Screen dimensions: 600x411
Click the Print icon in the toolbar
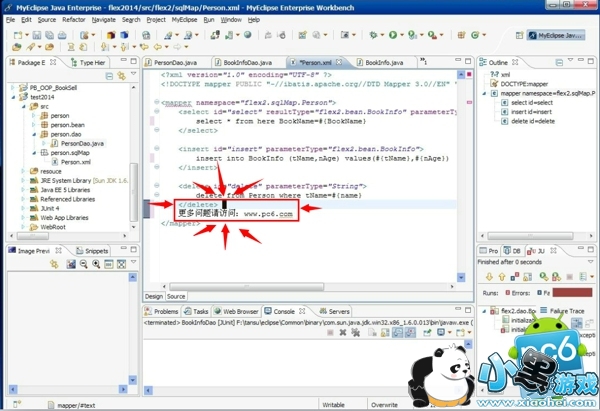(x=60, y=35)
